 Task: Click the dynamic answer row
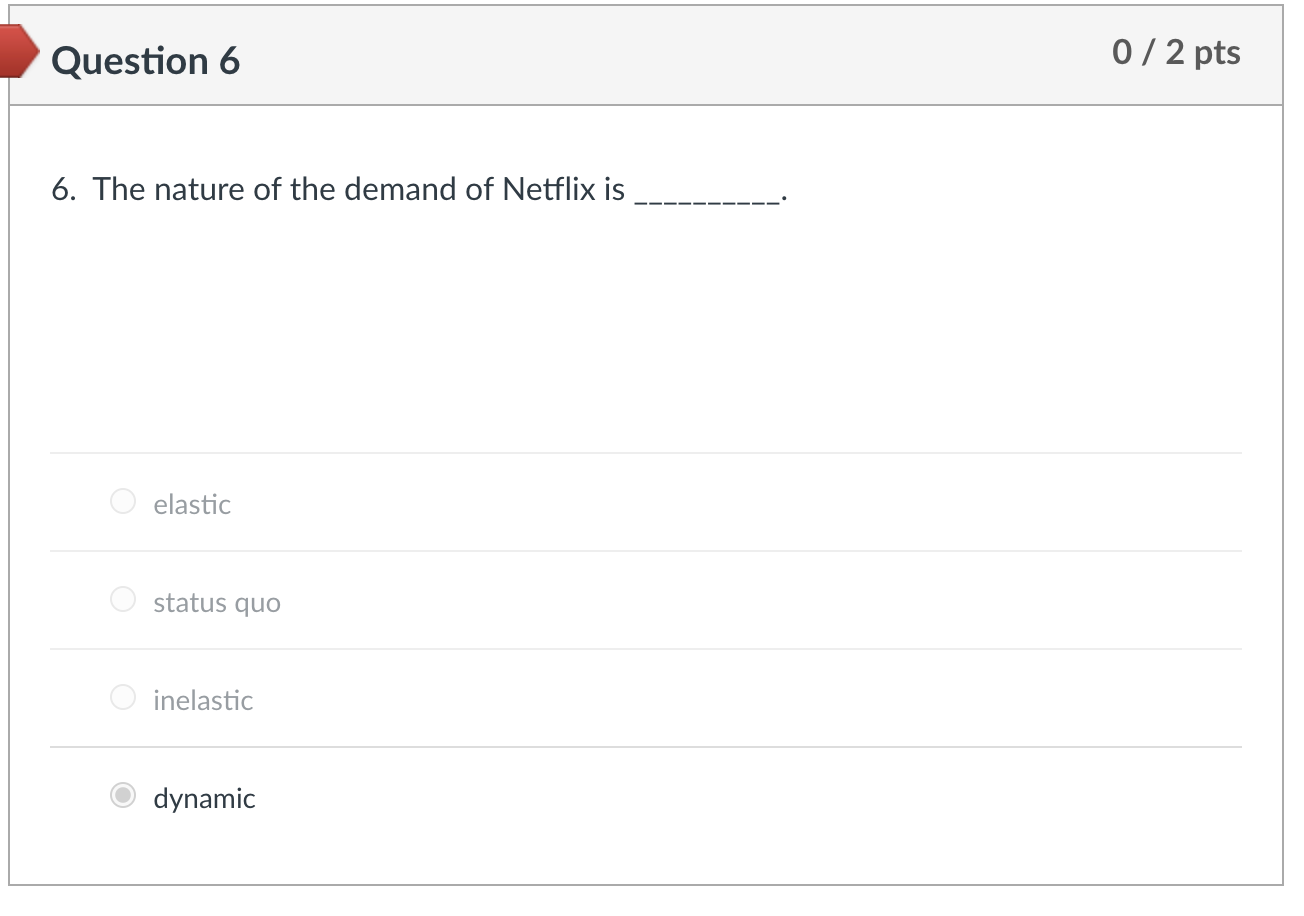(650, 796)
